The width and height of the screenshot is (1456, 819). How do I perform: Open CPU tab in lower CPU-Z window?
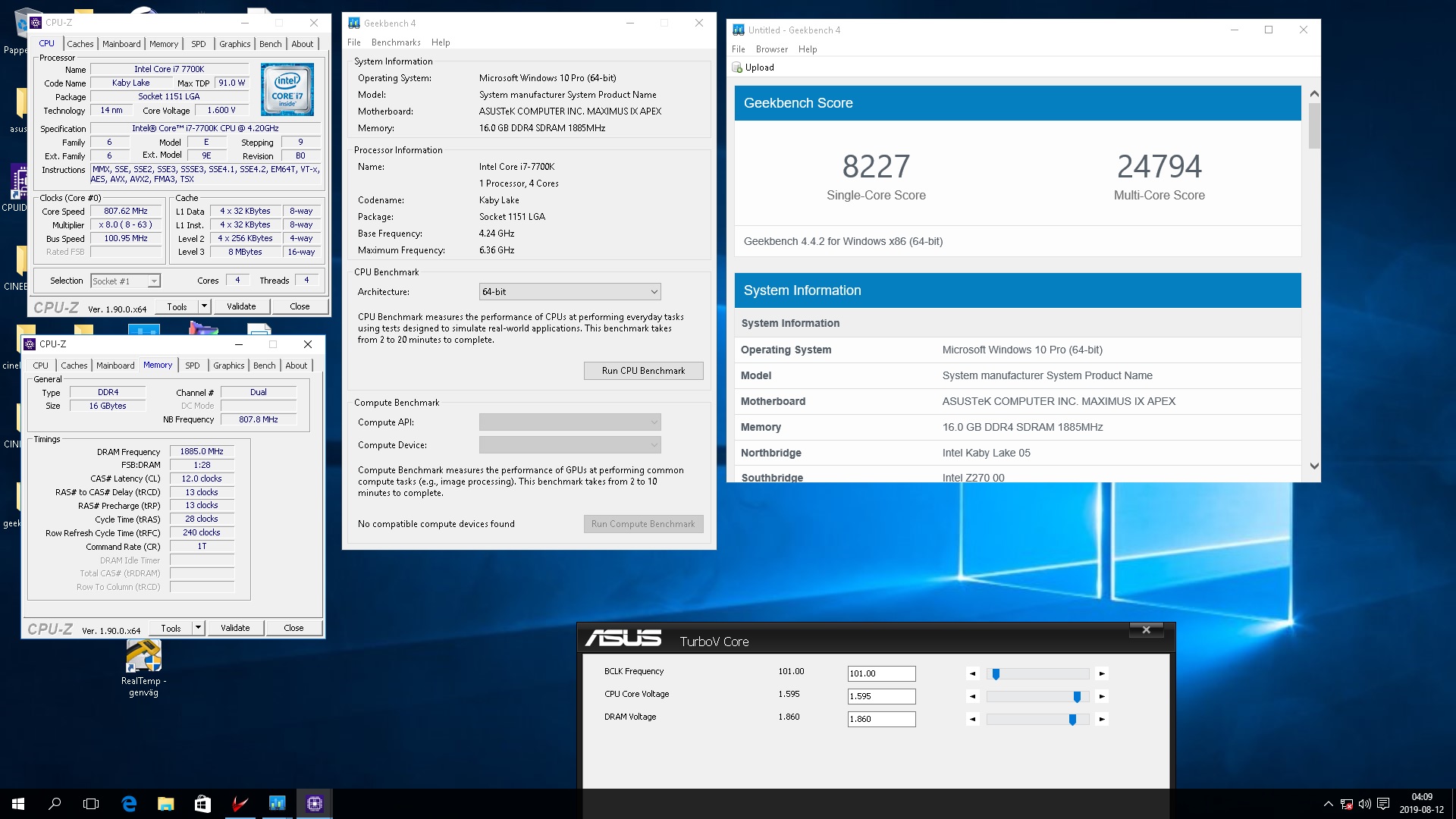[x=41, y=366]
